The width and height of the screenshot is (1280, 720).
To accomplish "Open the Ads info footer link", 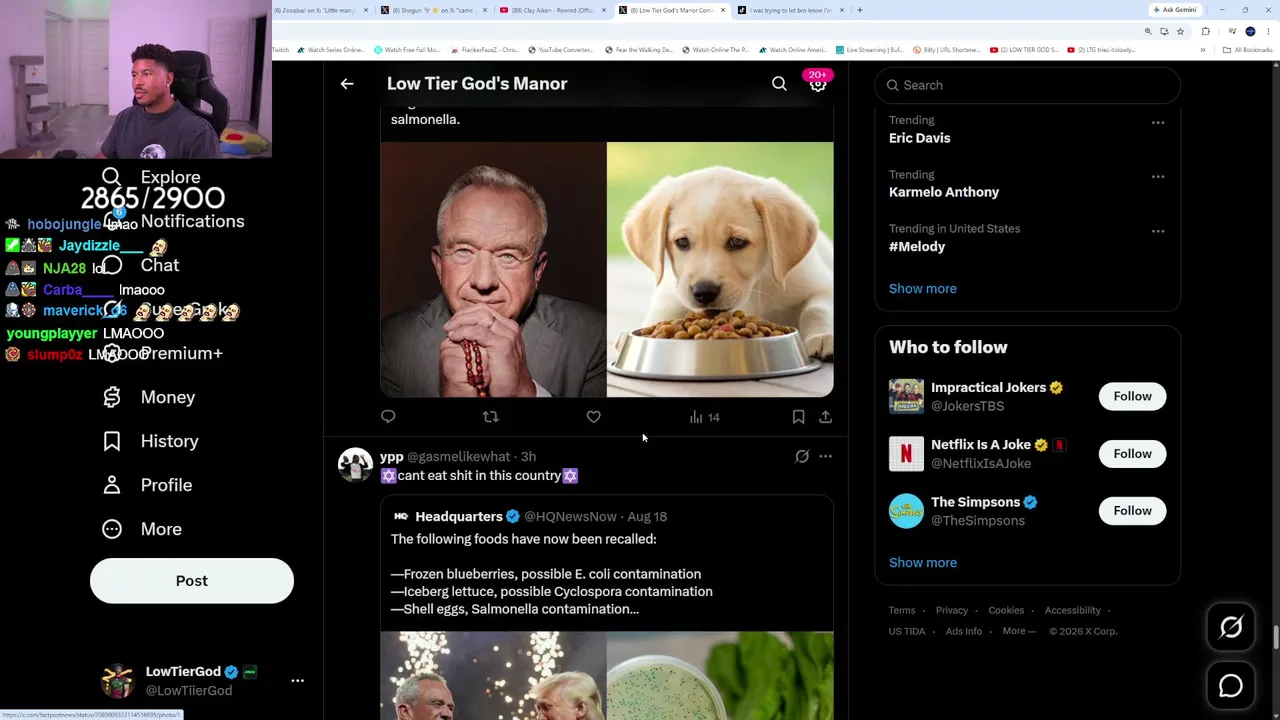I will click(964, 631).
